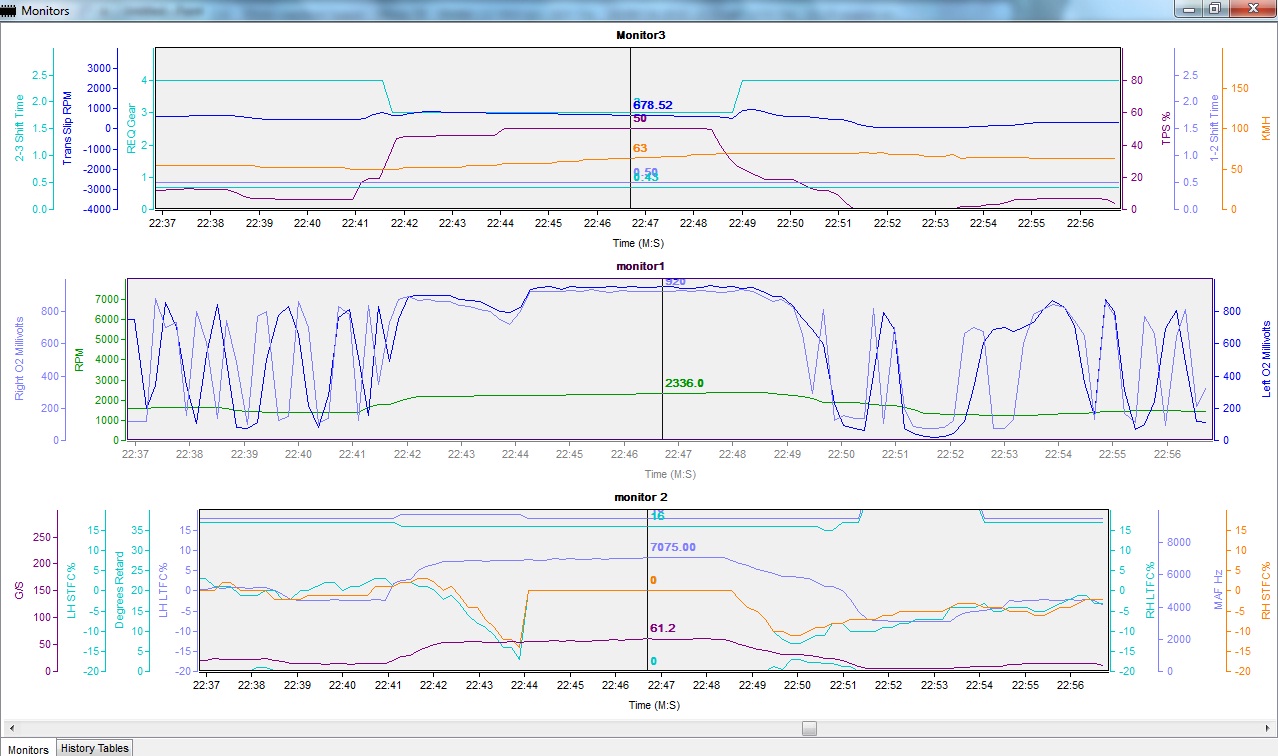This screenshot has width=1278, height=756.
Task: Click the Monitor3 vertical cursor line
Action: [631, 130]
